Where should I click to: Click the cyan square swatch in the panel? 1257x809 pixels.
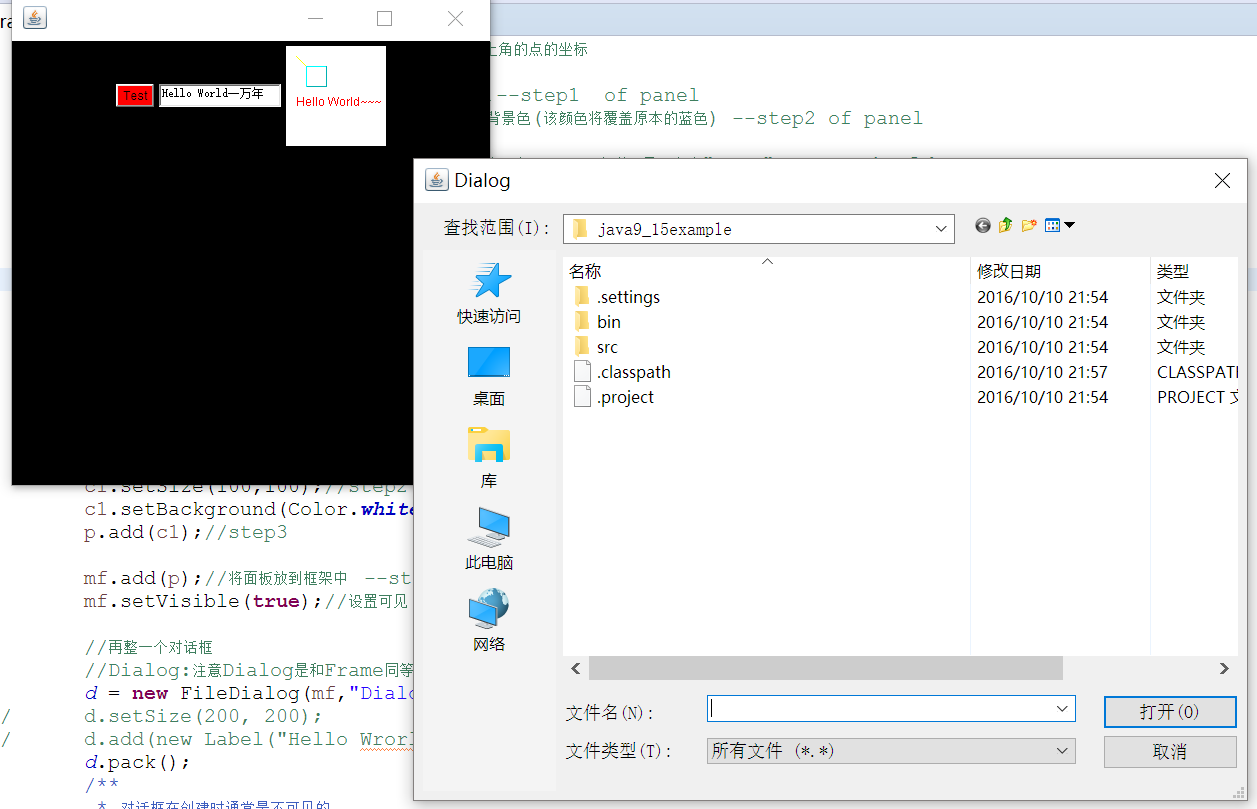[314, 74]
